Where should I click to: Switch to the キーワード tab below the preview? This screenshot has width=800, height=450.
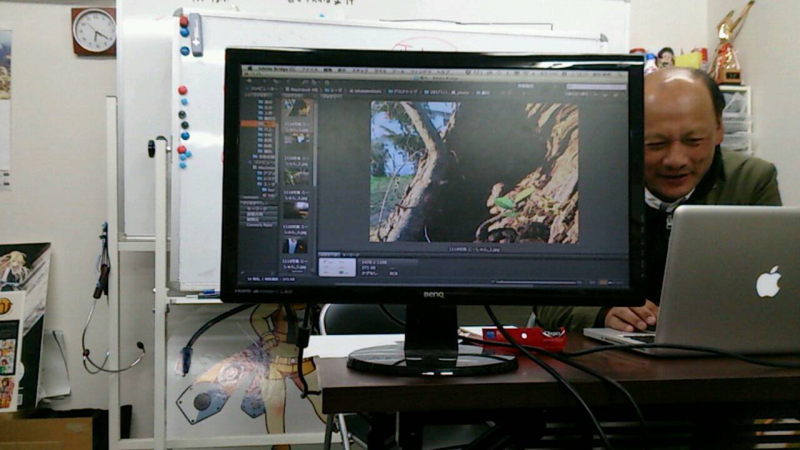pos(351,255)
